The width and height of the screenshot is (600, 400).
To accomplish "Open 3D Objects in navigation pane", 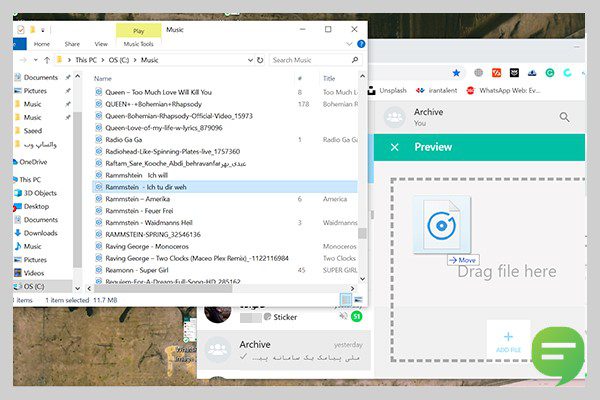I will click(40, 193).
